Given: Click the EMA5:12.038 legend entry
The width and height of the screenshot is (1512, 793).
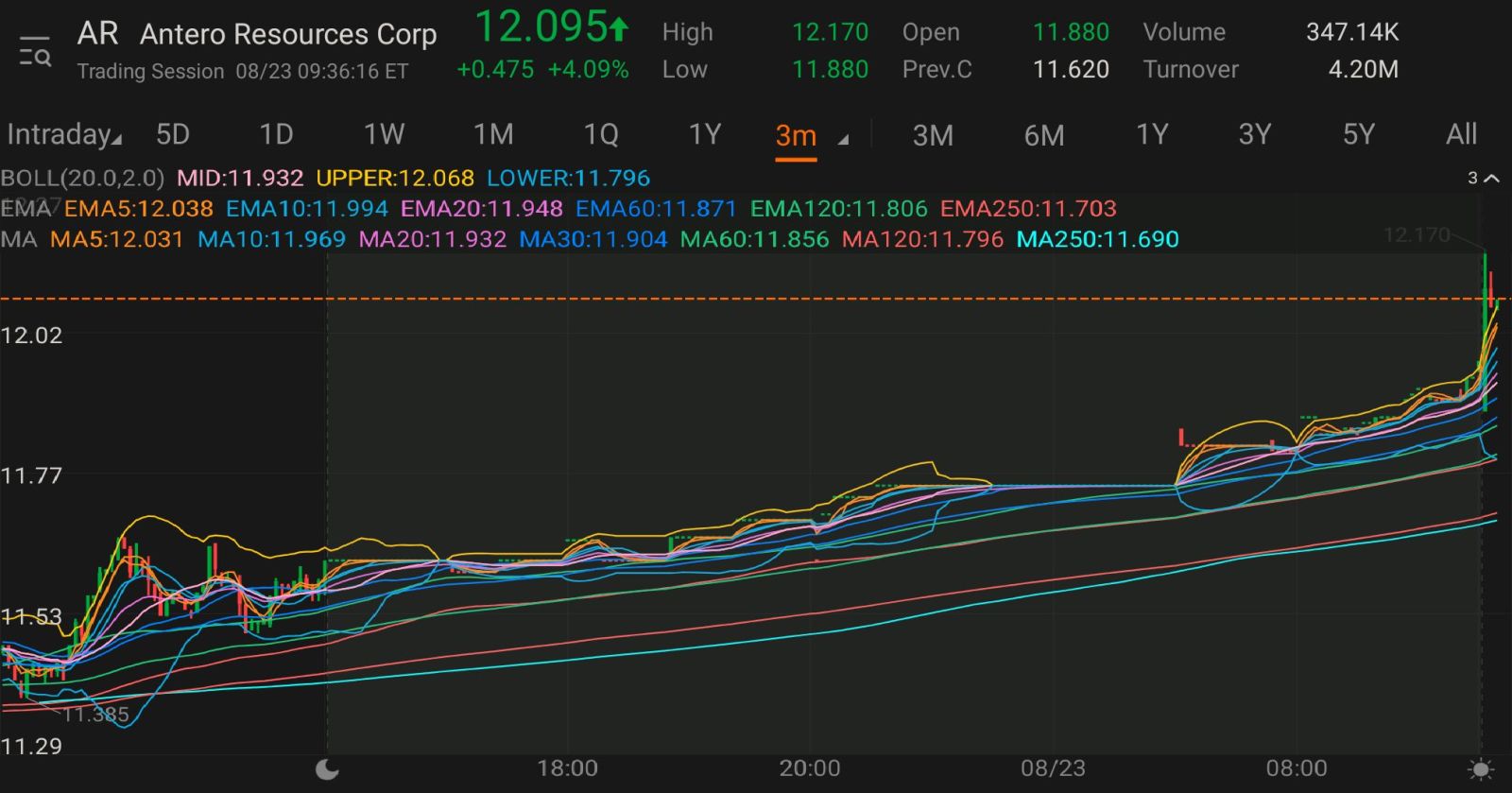Looking at the screenshot, I should click(x=139, y=208).
